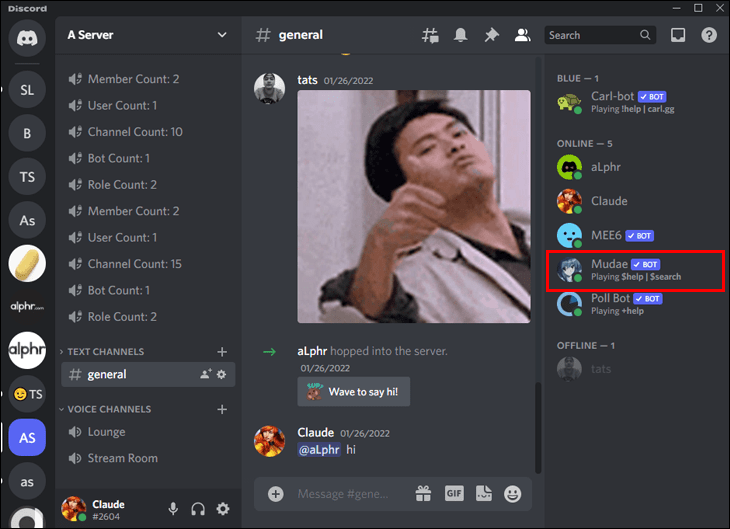Open Claude username in chat message
Viewport: 730px width, 529px height.
pyautogui.click(x=316, y=433)
